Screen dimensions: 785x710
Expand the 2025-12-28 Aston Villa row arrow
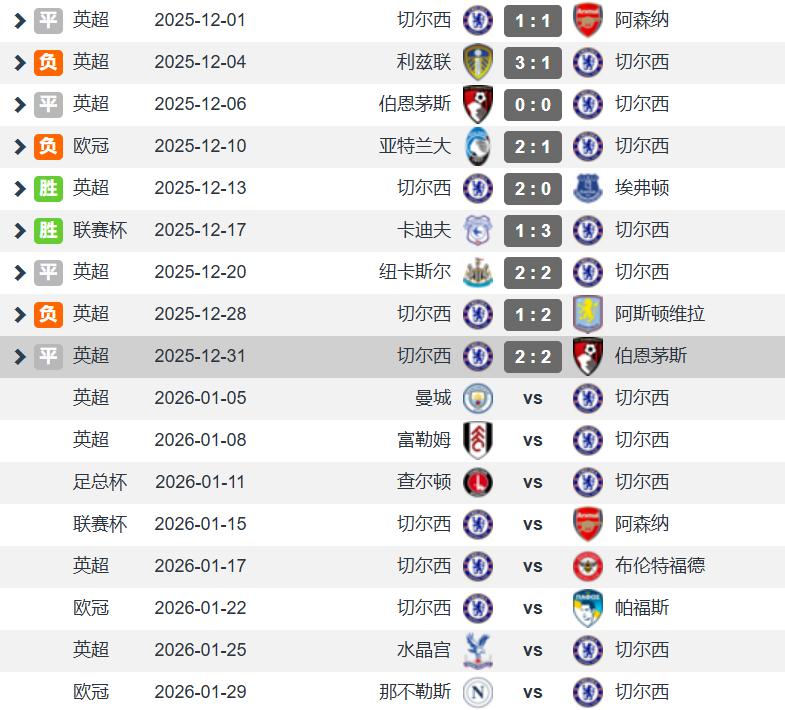20,314
